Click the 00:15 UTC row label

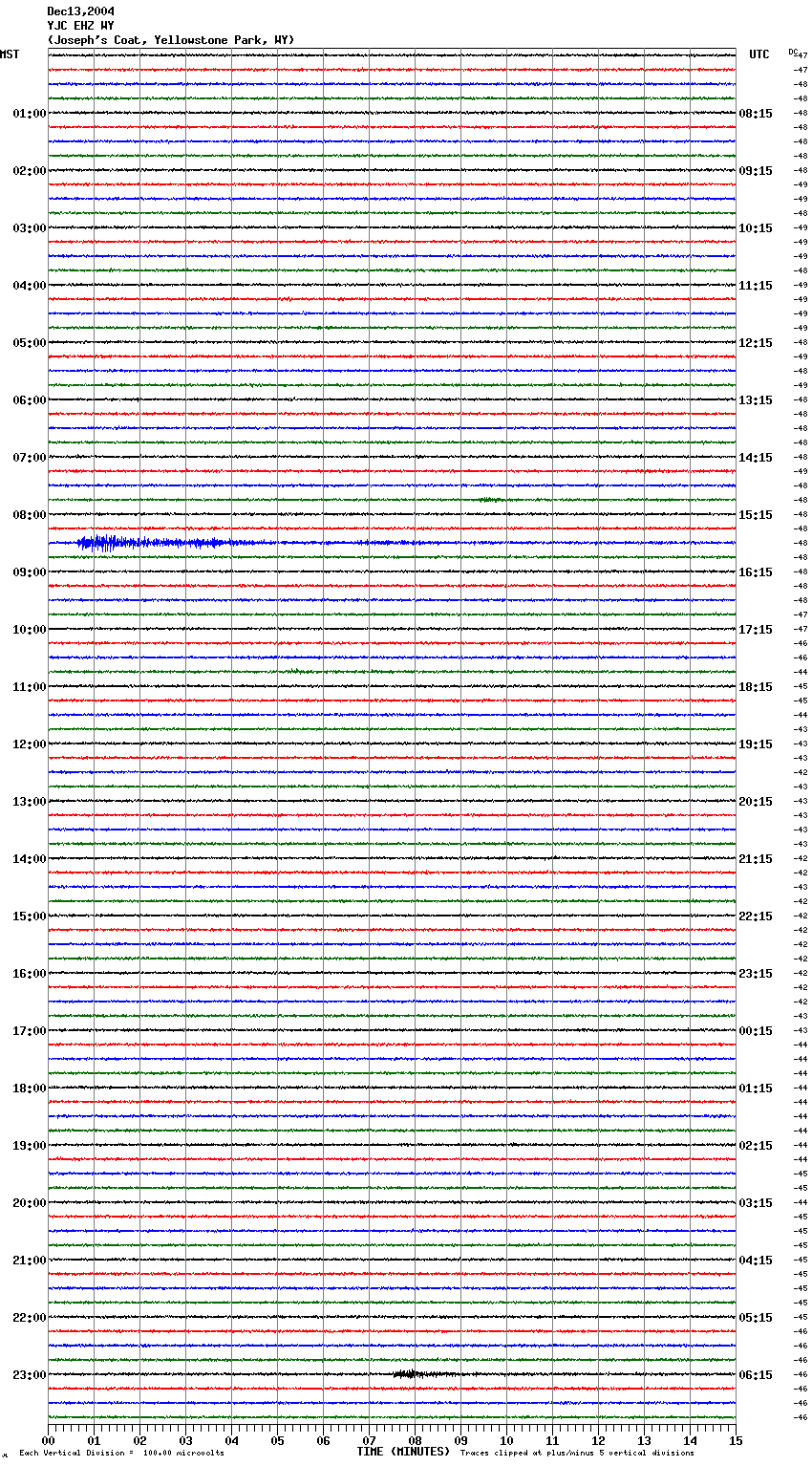pos(756,1031)
